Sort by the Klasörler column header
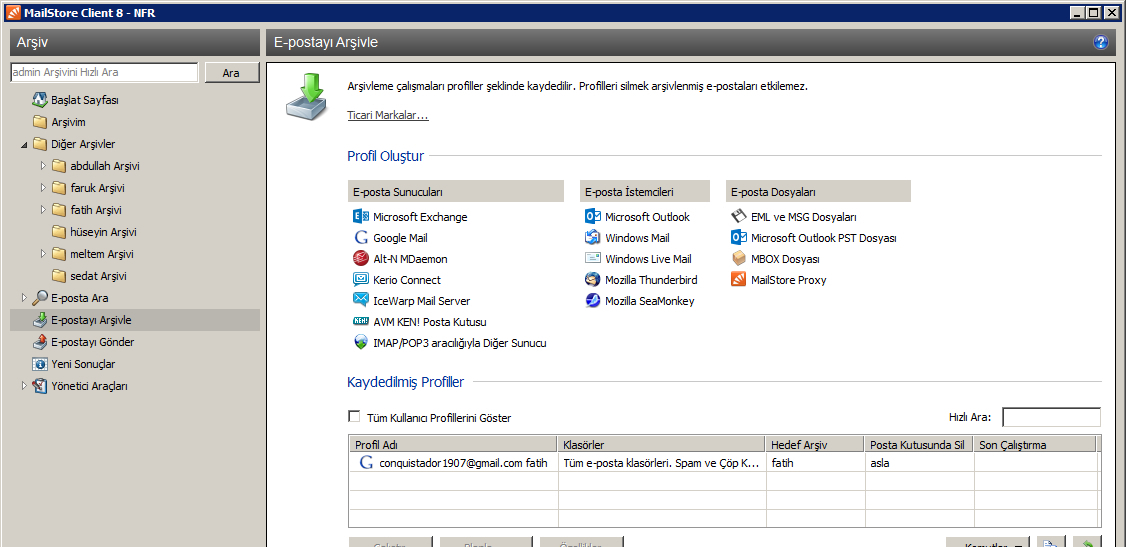The height and width of the screenshot is (547, 1126). 661,444
